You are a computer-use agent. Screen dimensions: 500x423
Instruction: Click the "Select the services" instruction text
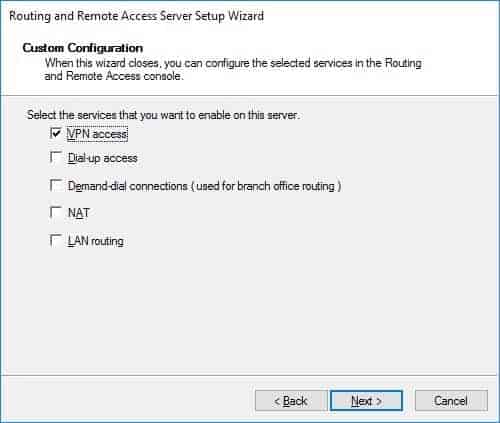[x=164, y=115]
